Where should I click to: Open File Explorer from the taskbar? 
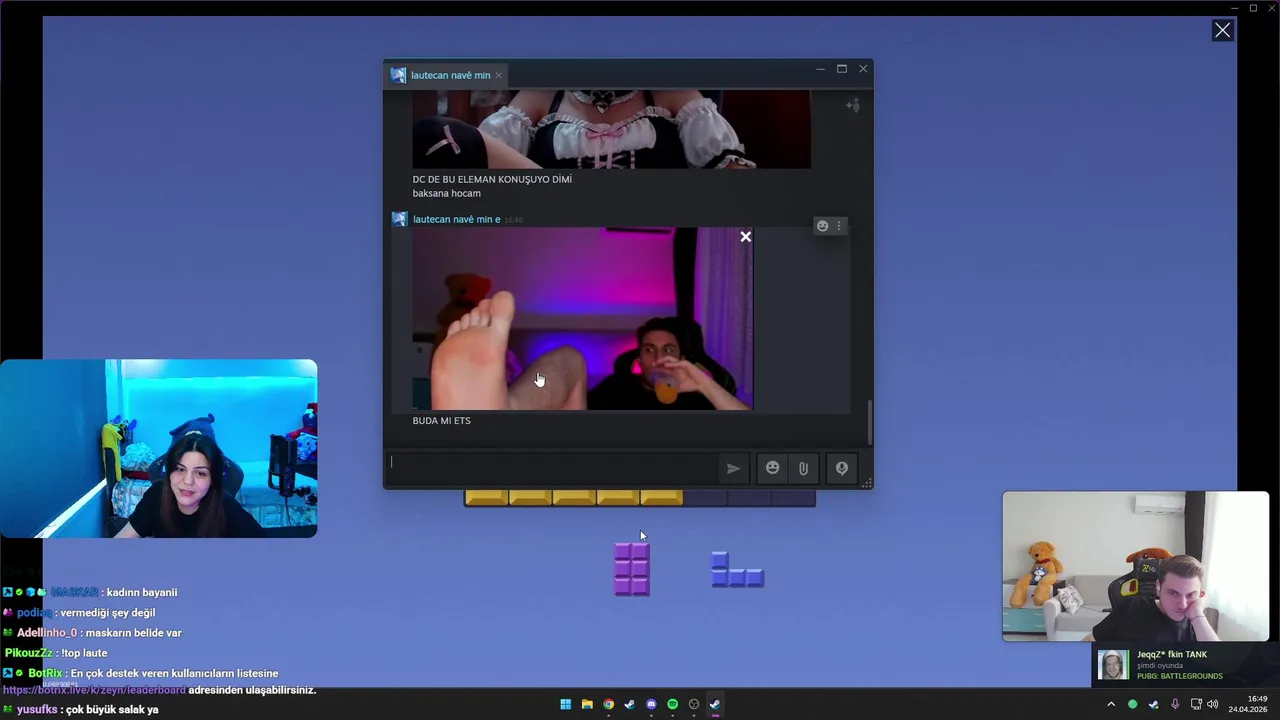pyautogui.click(x=587, y=704)
